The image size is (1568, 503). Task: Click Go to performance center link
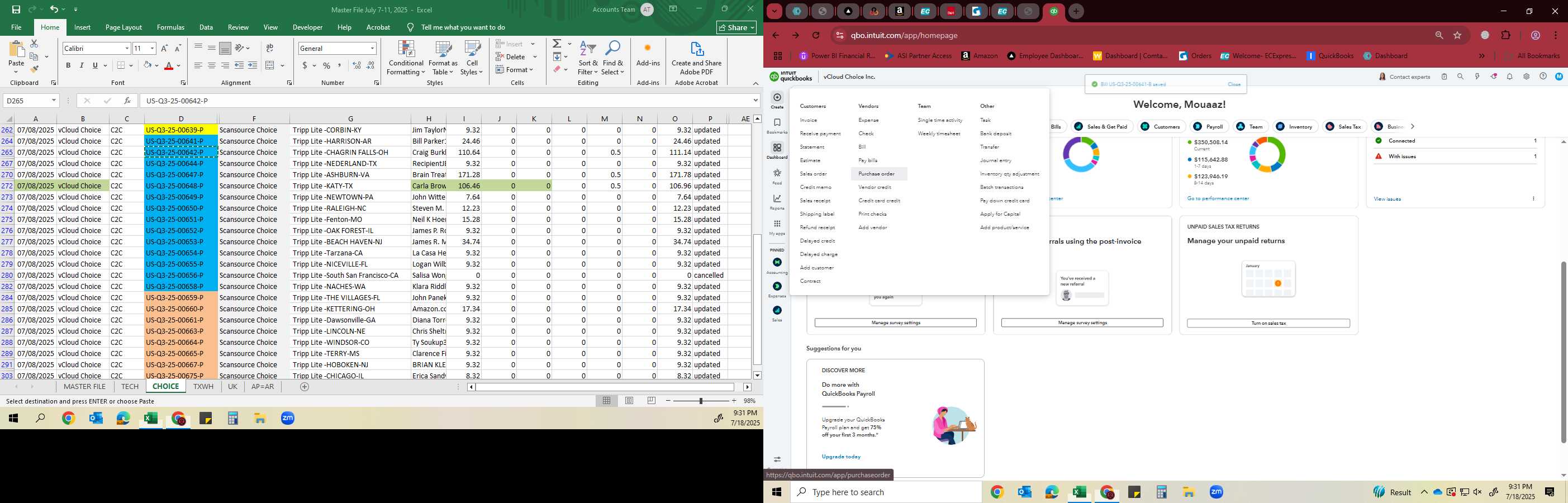(x=1218, y=198)
